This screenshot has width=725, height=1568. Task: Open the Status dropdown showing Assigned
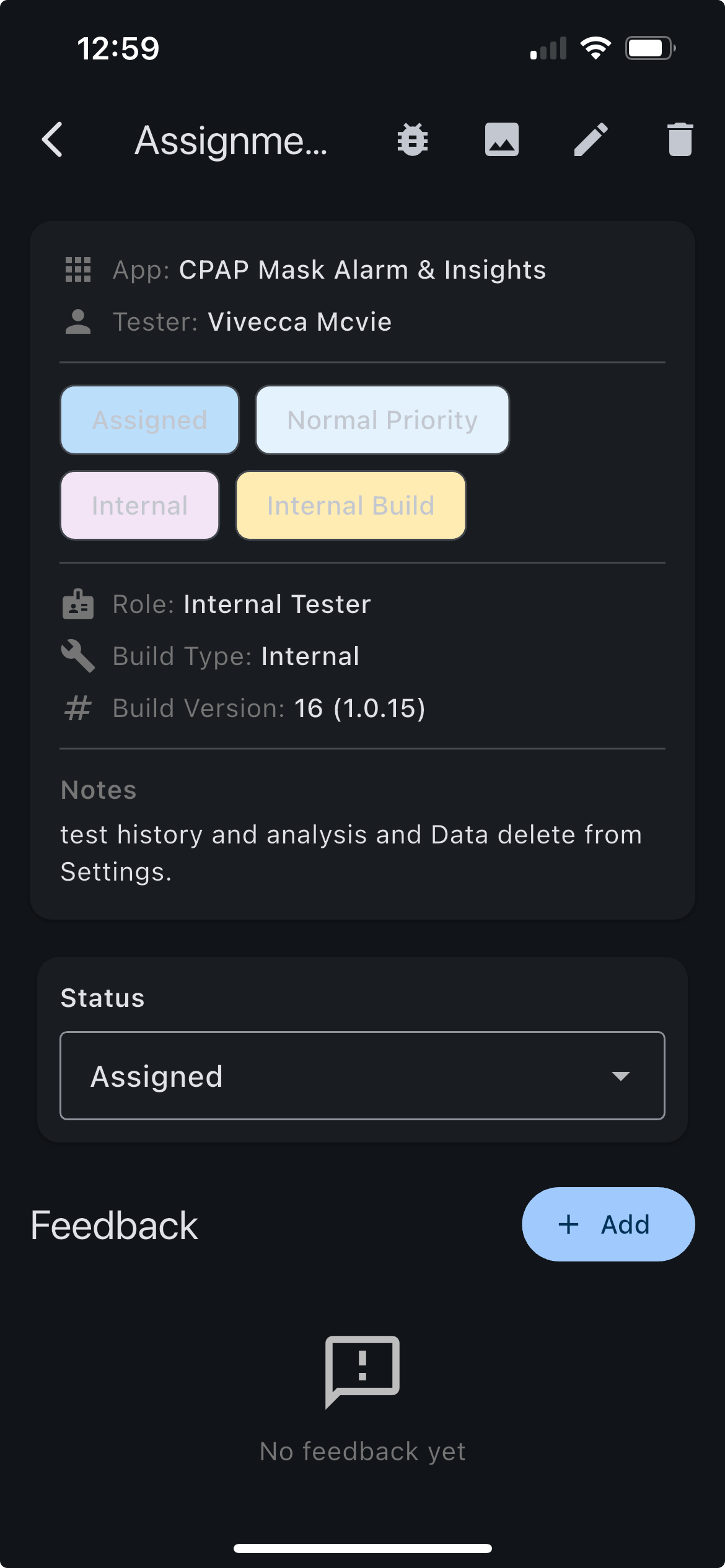362,1076
